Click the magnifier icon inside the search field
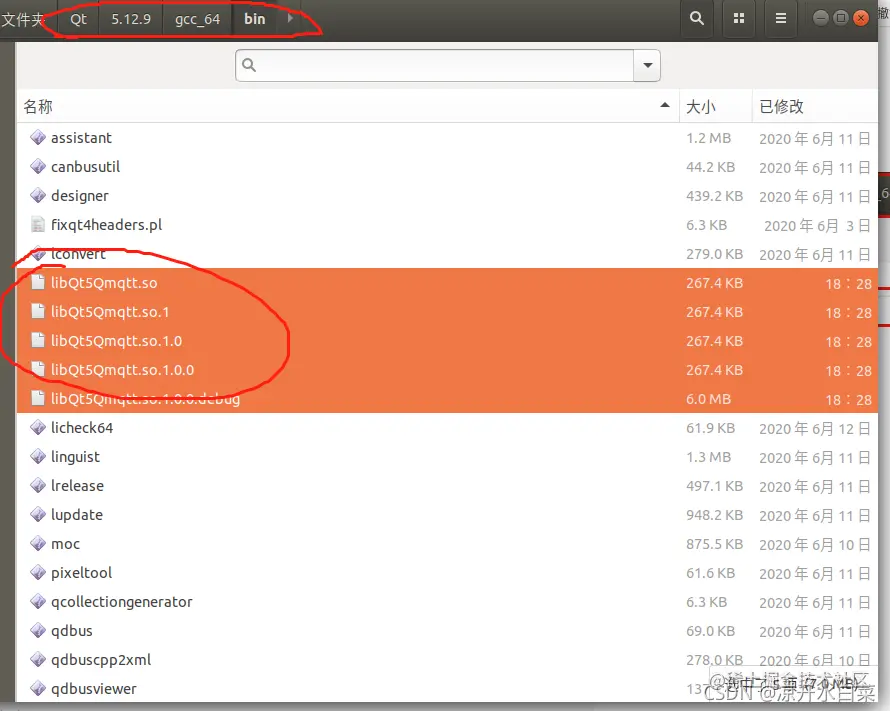 249,65
